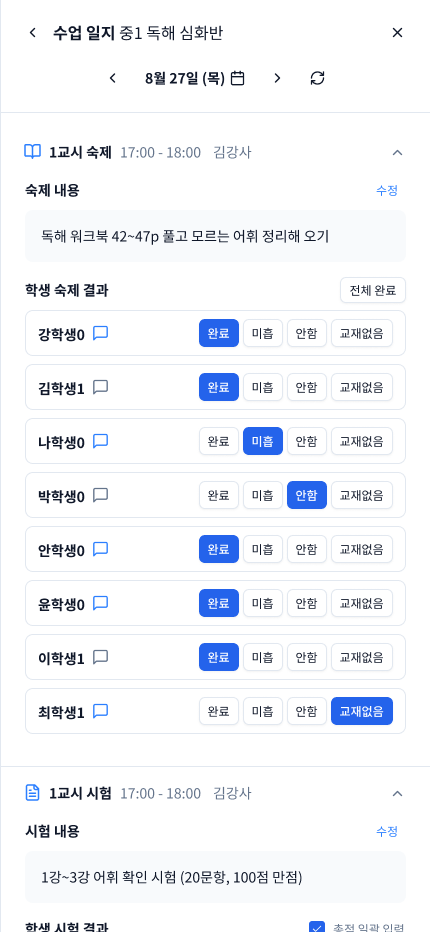Screen dimensions: 430x932
Task: Set 이학생1 homework to 교재없음
Action: click(362, 657)
